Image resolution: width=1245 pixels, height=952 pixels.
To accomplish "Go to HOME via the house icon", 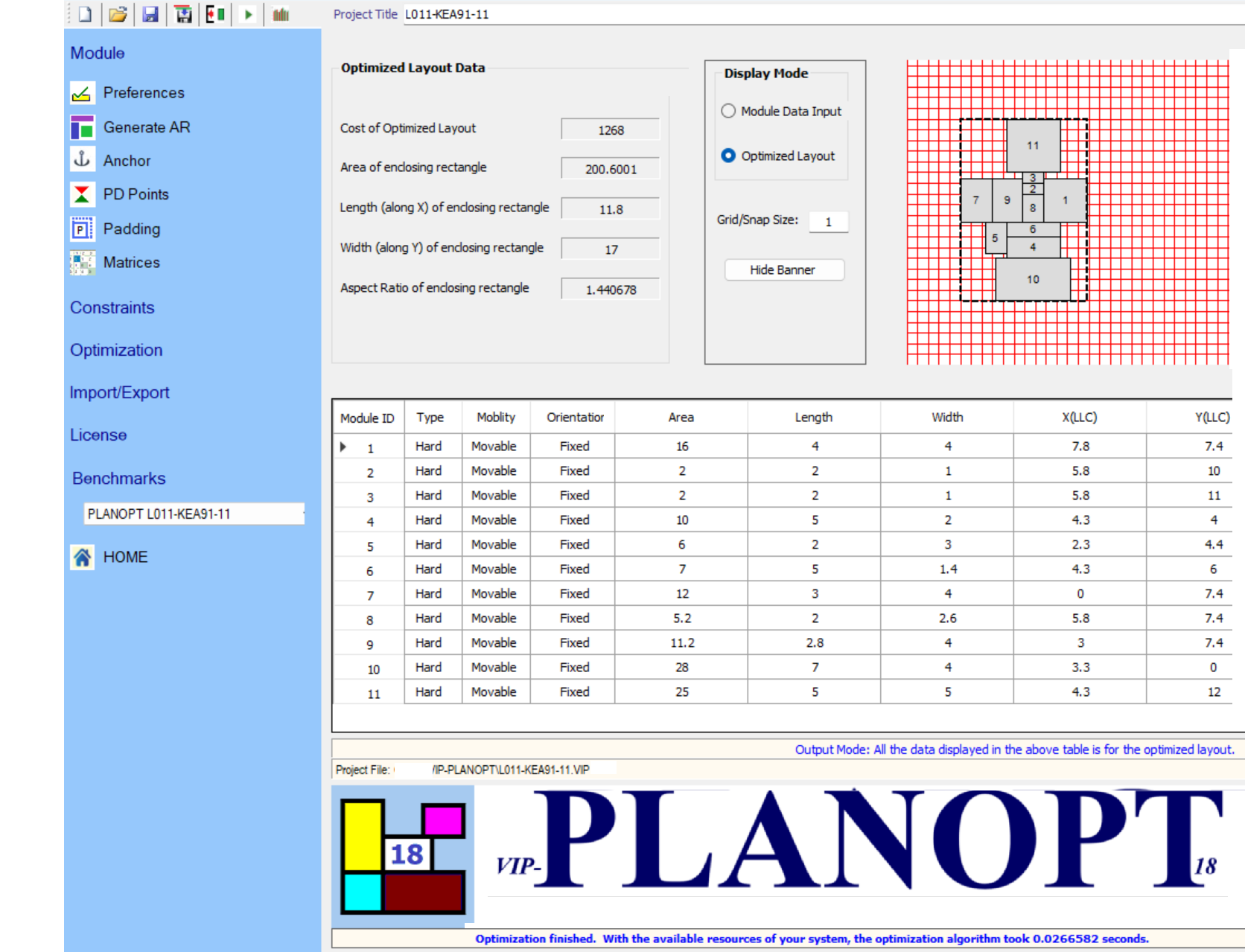I will coord(82,557).
